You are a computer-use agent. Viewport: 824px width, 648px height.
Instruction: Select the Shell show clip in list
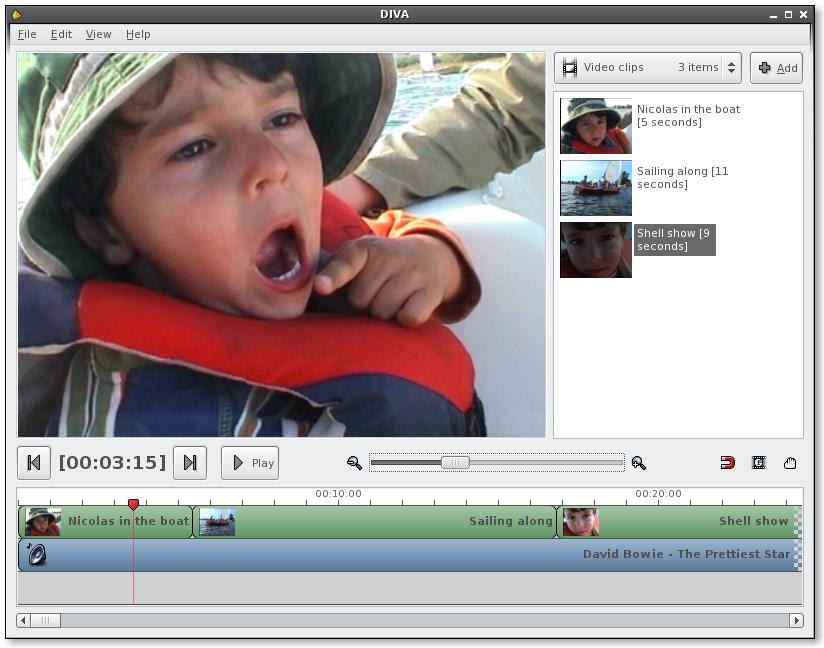[675, 240]
